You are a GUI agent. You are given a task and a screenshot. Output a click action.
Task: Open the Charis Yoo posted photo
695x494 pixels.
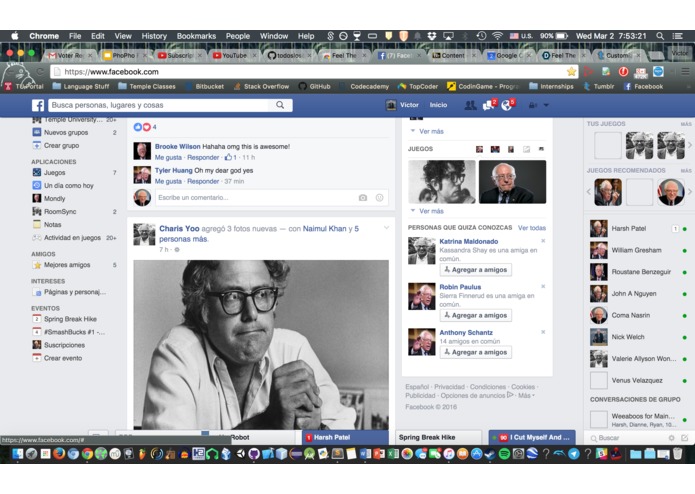[x=261, y=345]
